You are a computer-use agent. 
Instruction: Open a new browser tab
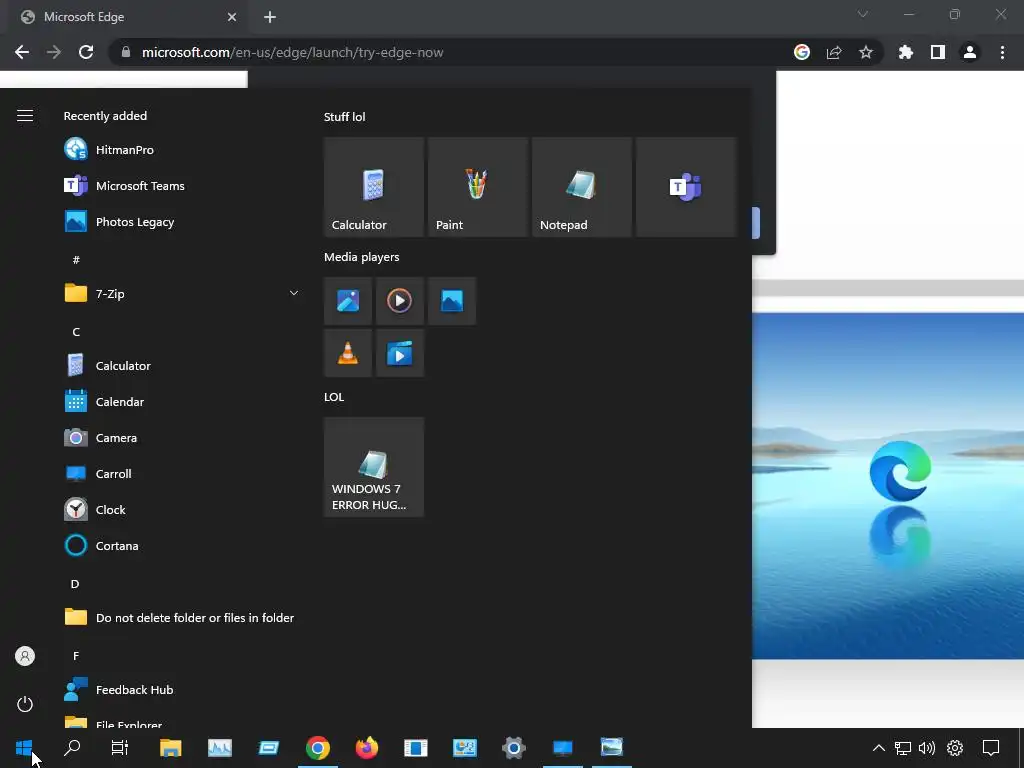tap(270, 17)
